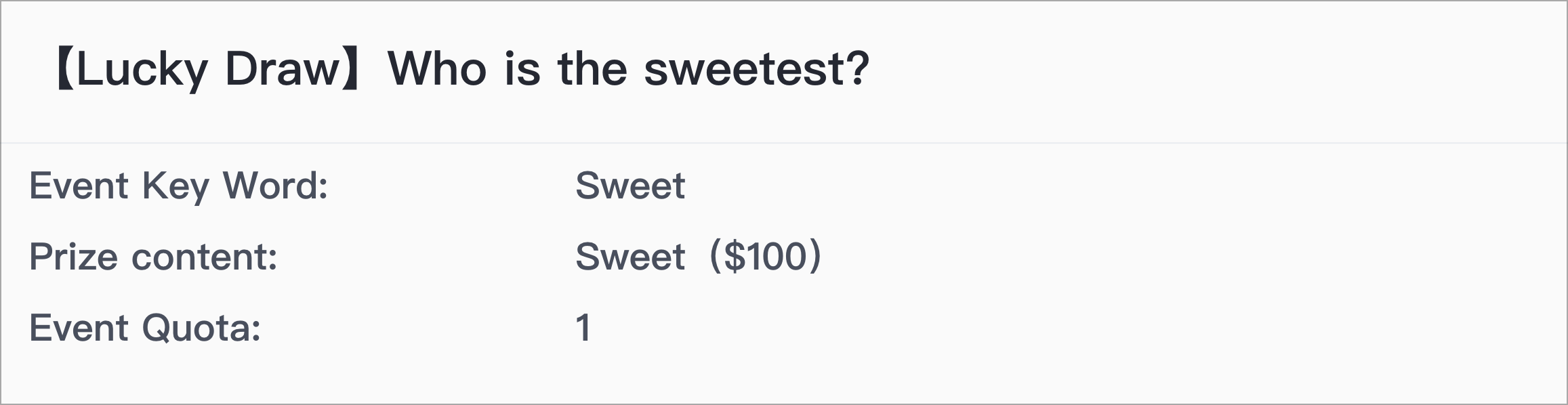
Task: Click the word 'sweetest?' in the title
Action: 756,70
